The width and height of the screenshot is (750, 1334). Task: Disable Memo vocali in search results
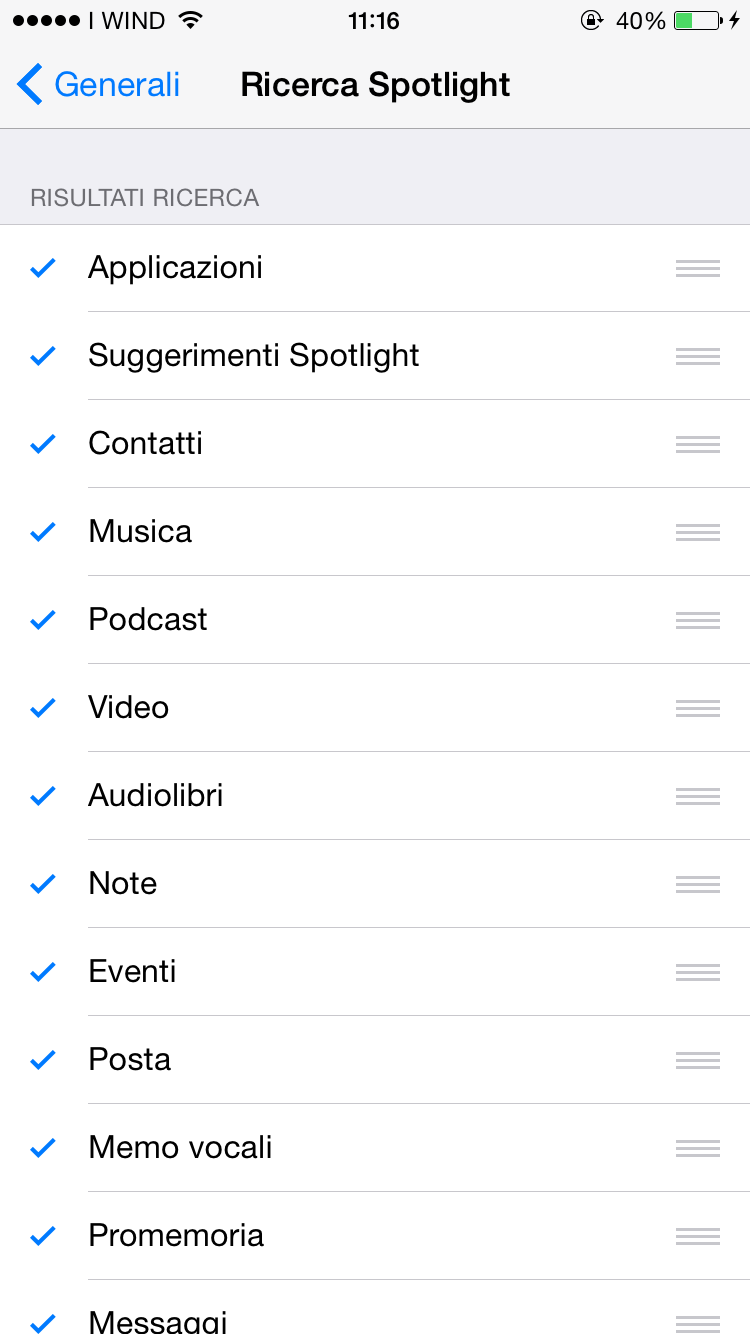(42, 1148)
